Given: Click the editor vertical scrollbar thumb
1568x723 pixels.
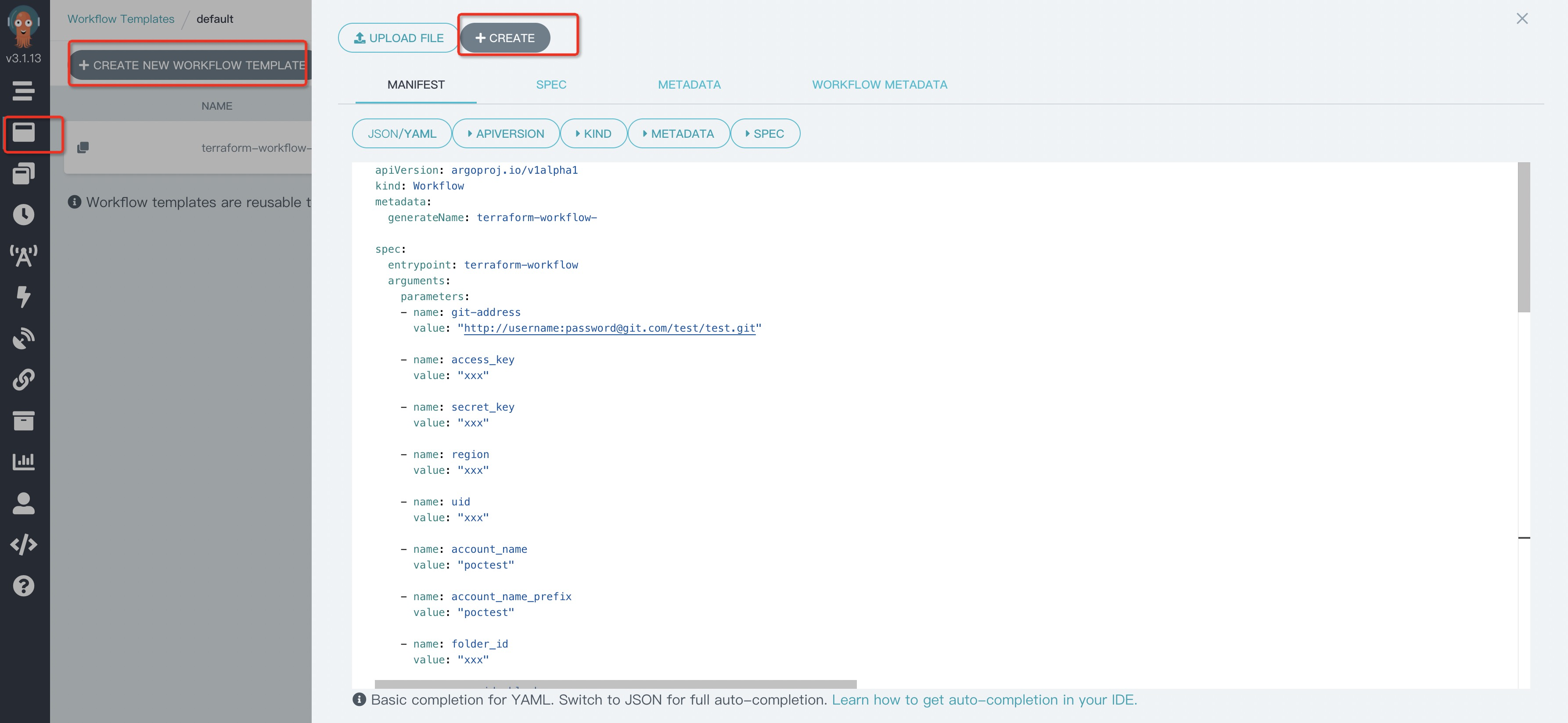Looking at the screenshot, I should pos(1524,237).
